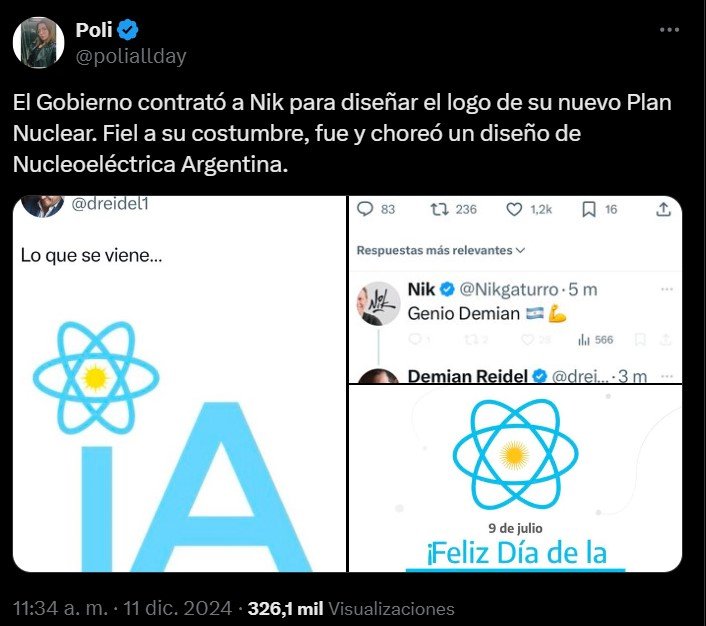Click the share icon beside bookmarks
706x626 pixels.
coord(664,209)
